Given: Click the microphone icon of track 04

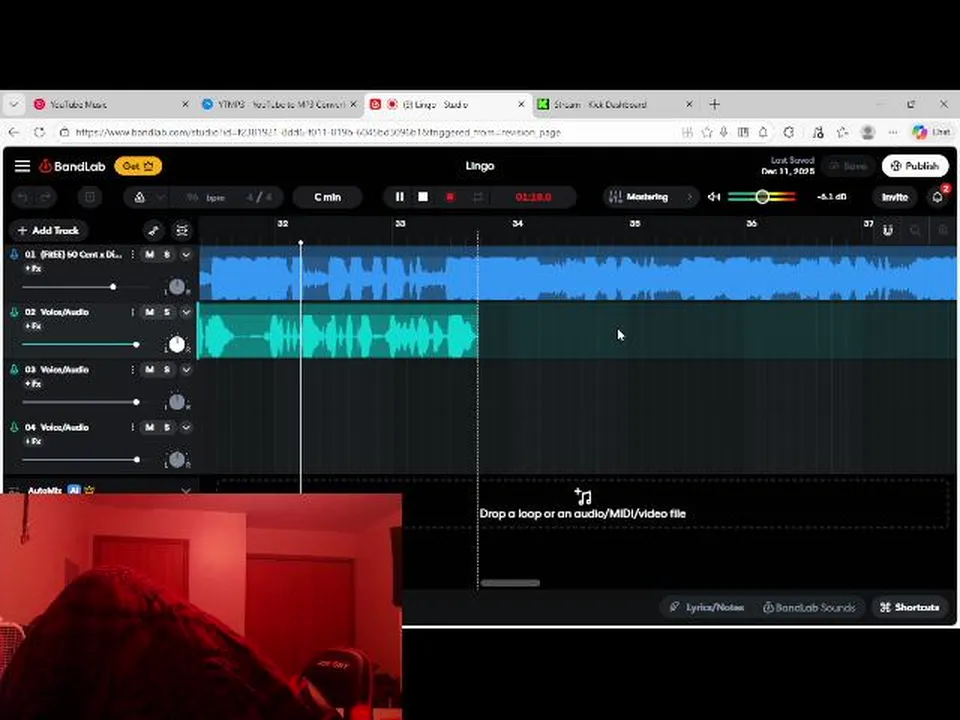Looking at the screenshot, I should (x=14, y=427).
